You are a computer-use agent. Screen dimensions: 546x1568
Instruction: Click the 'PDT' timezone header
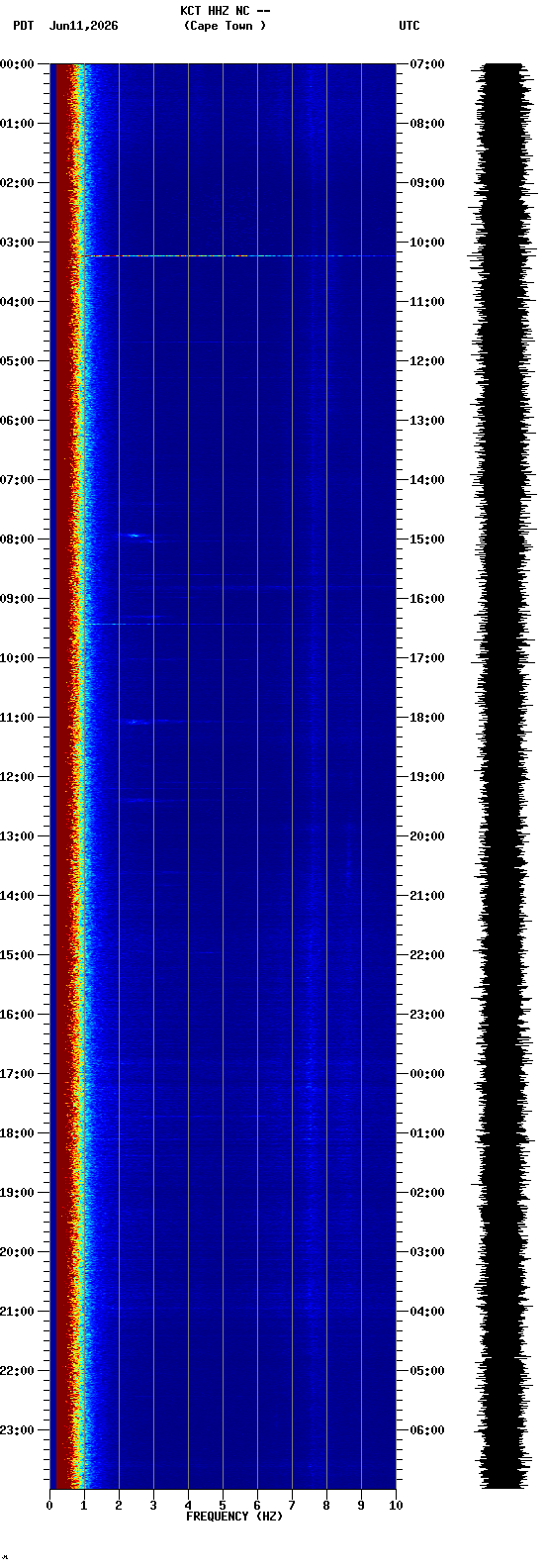(x=23, y=26)
